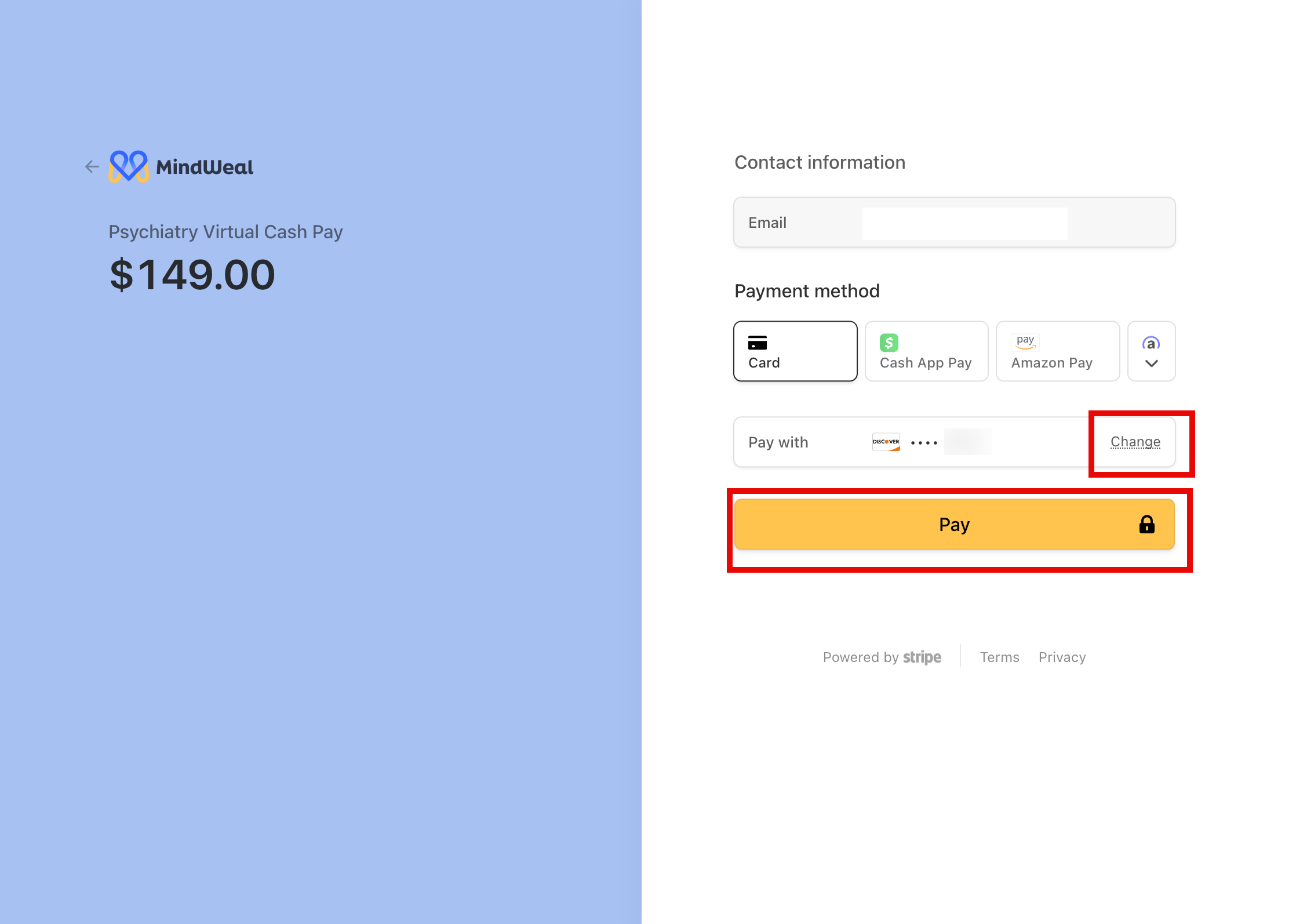Click the lock icon on Pay button

tap(1146, 525)
